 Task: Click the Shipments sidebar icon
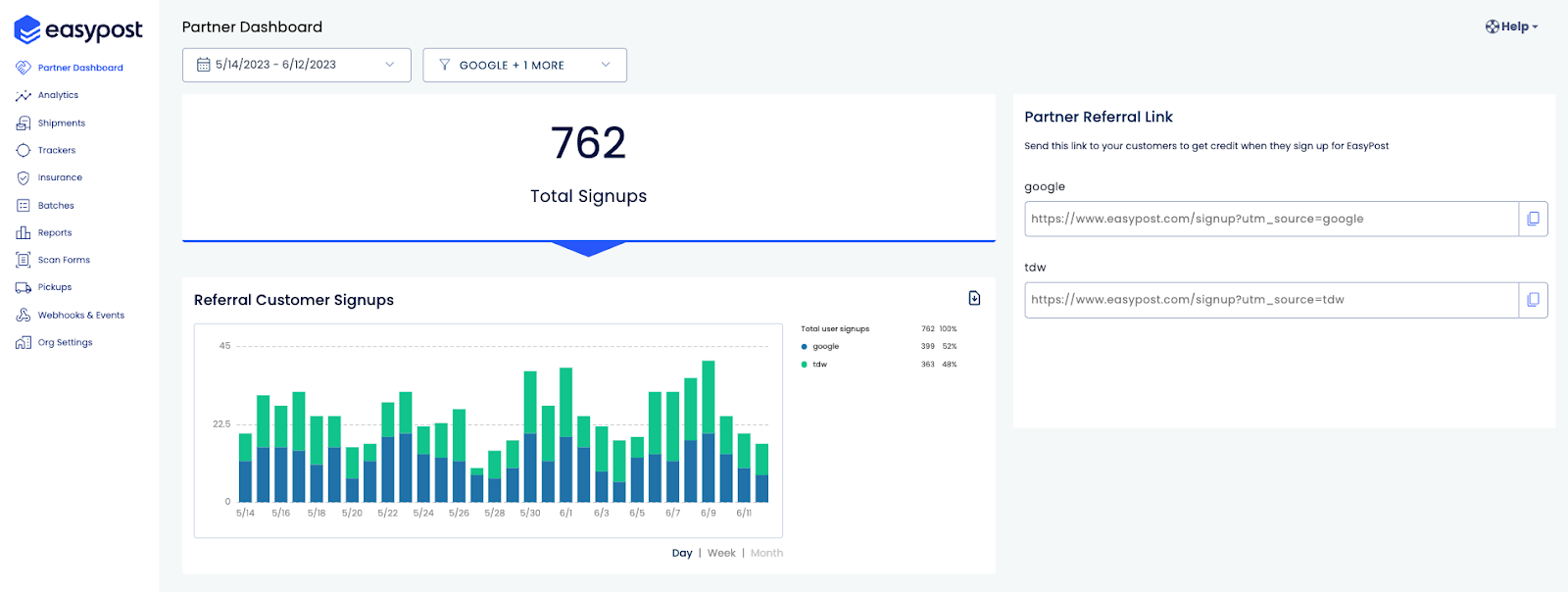[24, 123]
